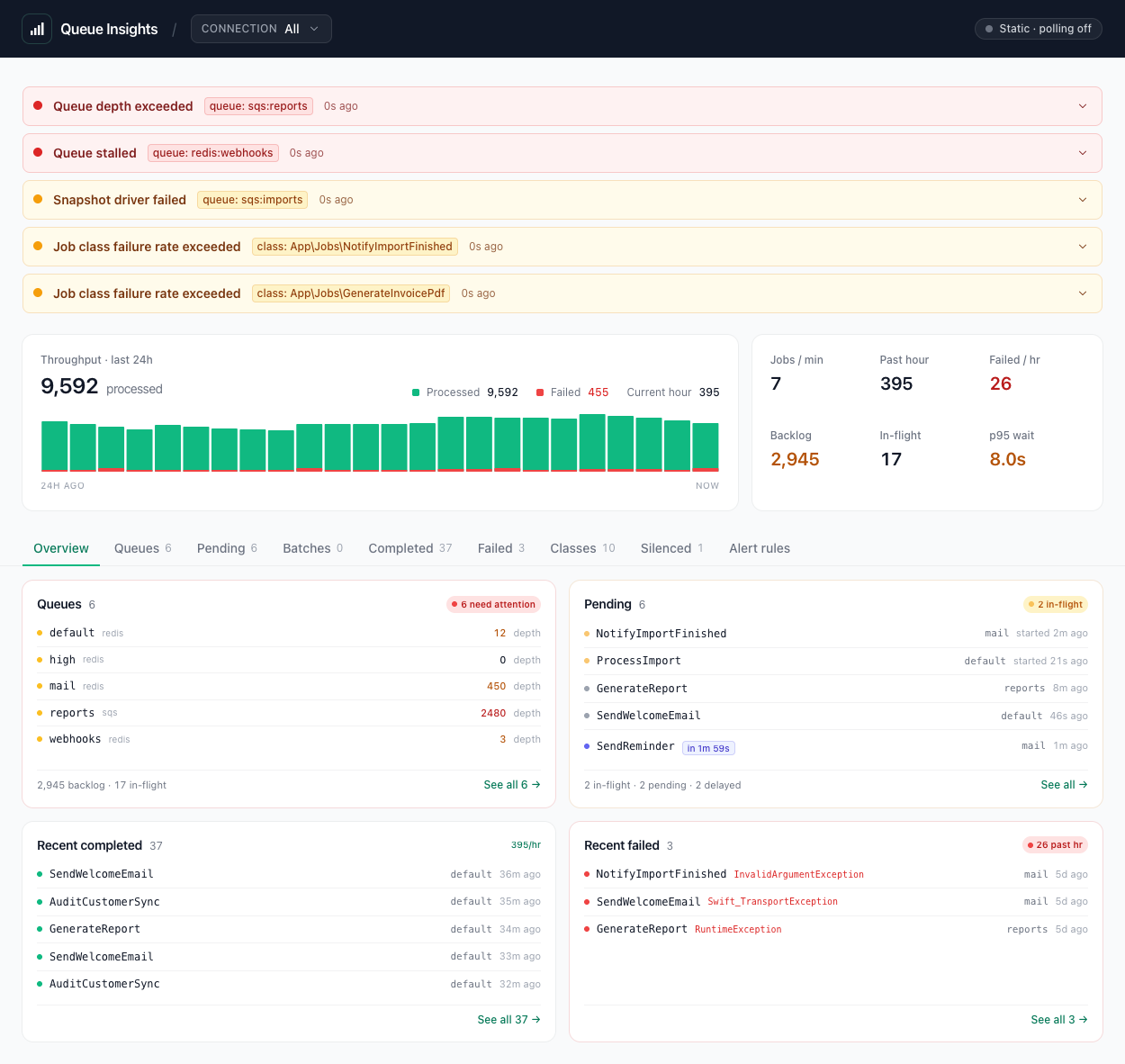This screenshot has width=1125, height=1064.
Task: Click the RuntimeException failed job label
Action: point(738,930)
